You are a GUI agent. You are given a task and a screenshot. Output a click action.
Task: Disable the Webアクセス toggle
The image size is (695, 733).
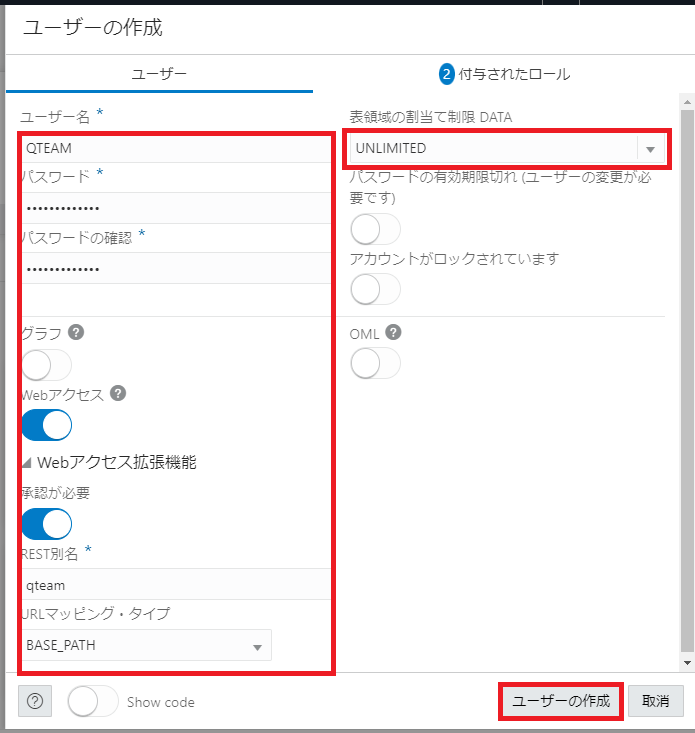tap(46, 425)
